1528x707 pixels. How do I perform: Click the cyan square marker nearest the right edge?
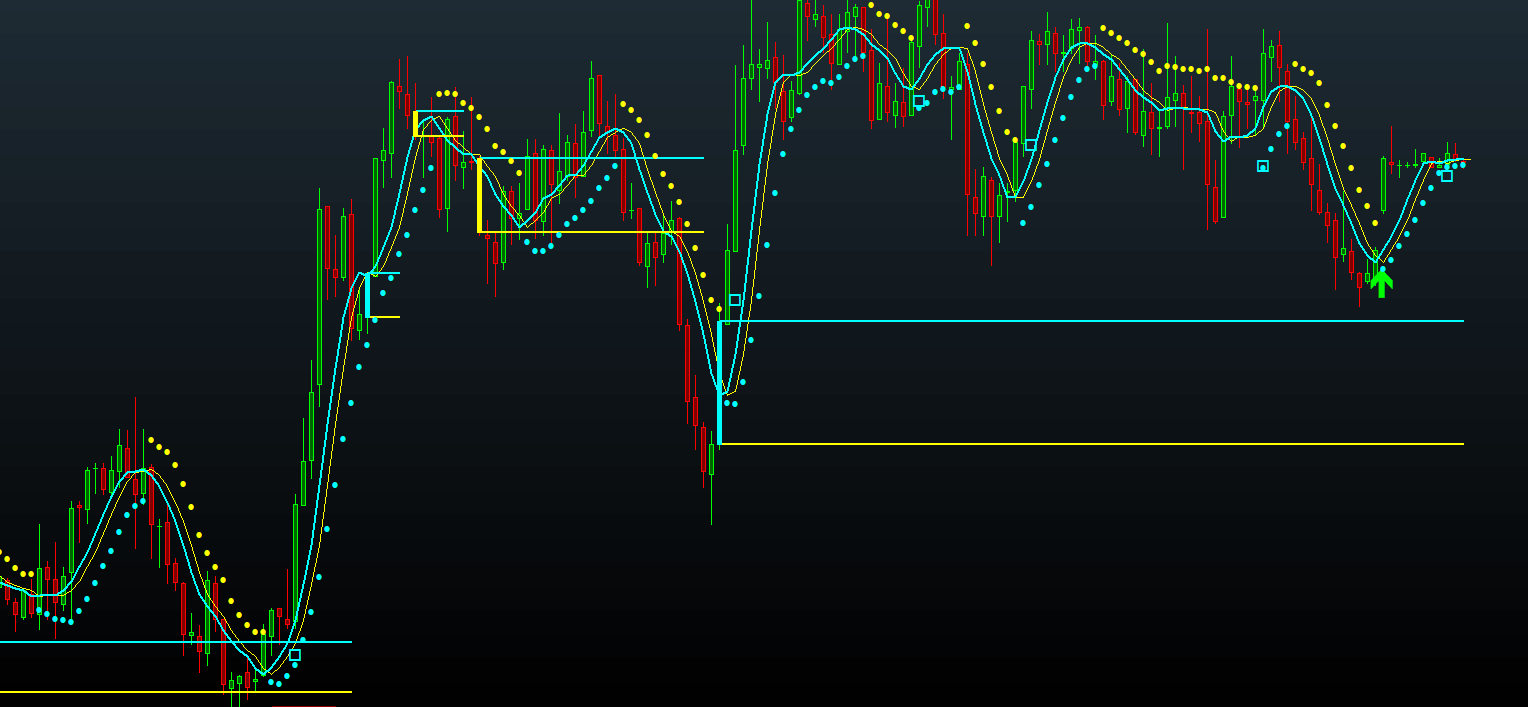coord(1446,176)
